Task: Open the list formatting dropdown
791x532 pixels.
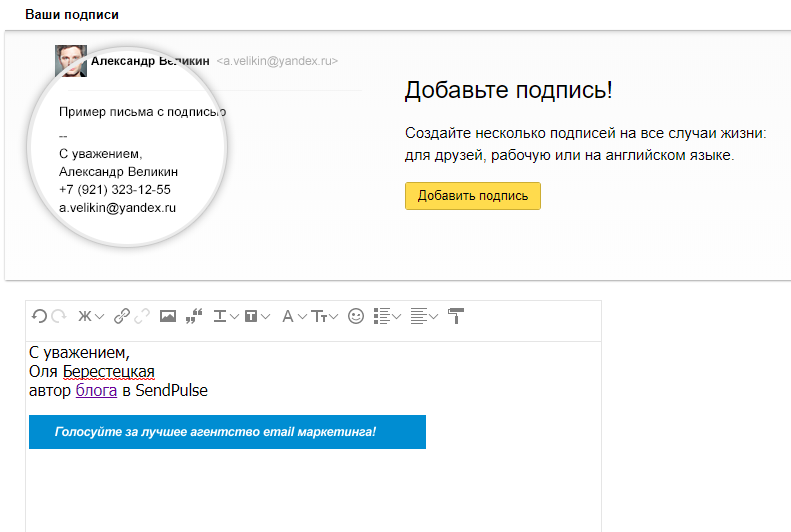Action: (x=387, y=316)
